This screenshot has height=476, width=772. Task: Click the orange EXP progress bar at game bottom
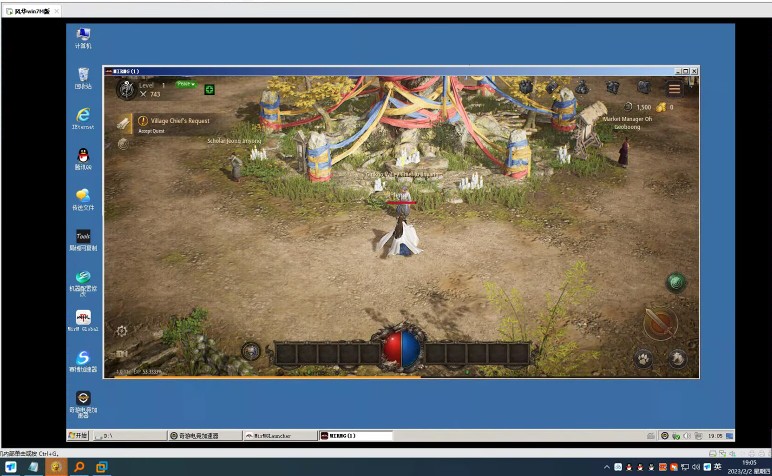(x=267, y=377)
